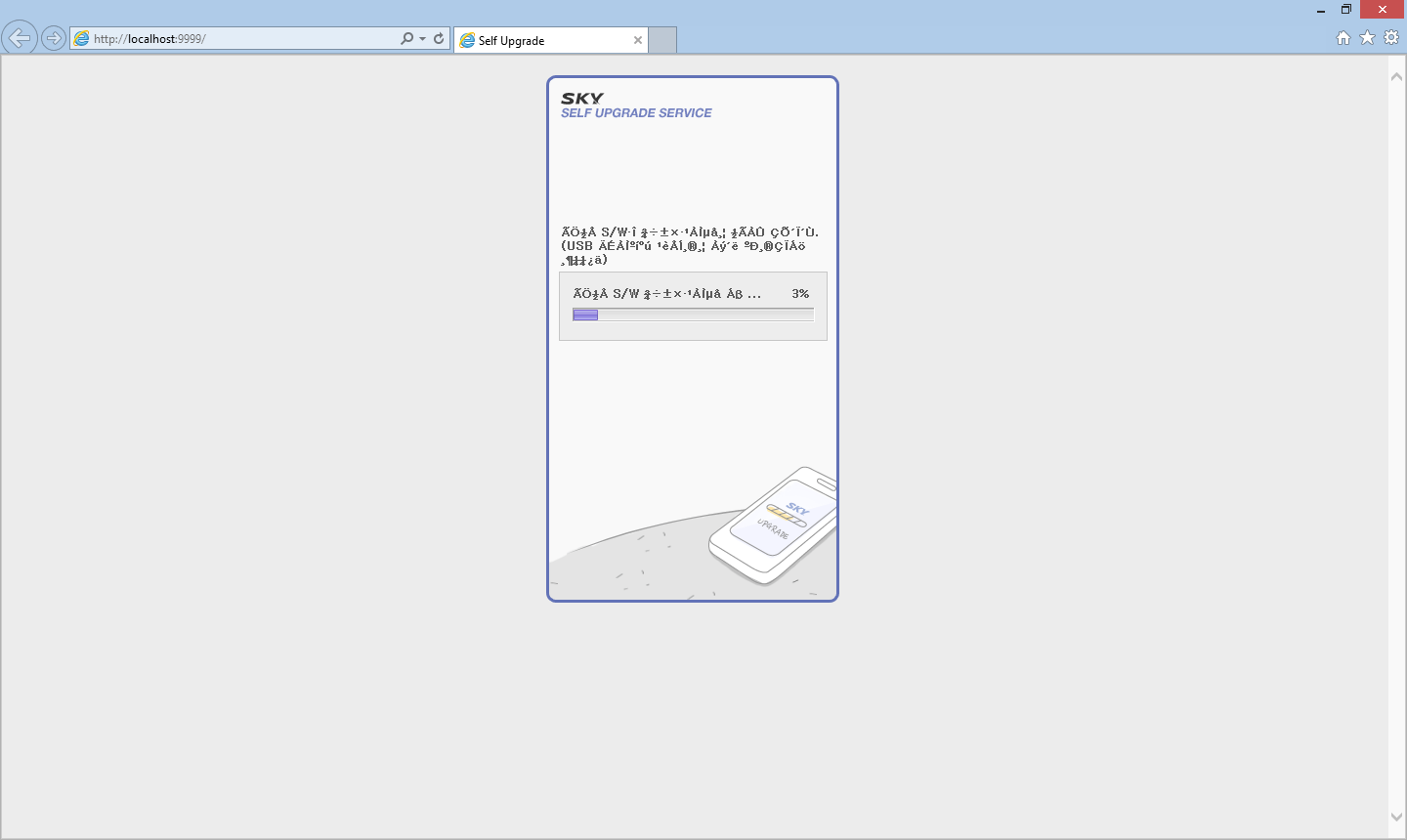
Task: Expand the address bar autocomplete dropdown arrow
Action: point(422,39)
